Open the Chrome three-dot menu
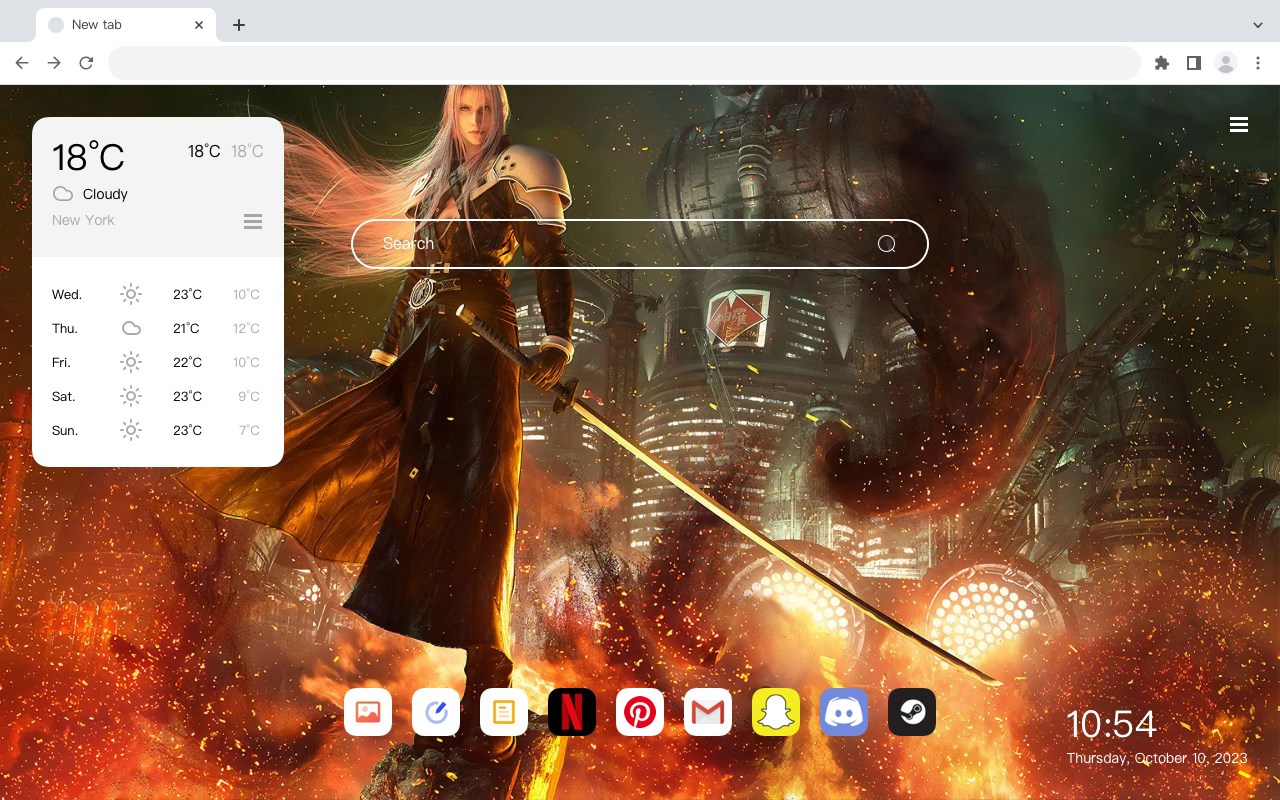This screenshot has height=800, width=1280. coord(1258,63)
